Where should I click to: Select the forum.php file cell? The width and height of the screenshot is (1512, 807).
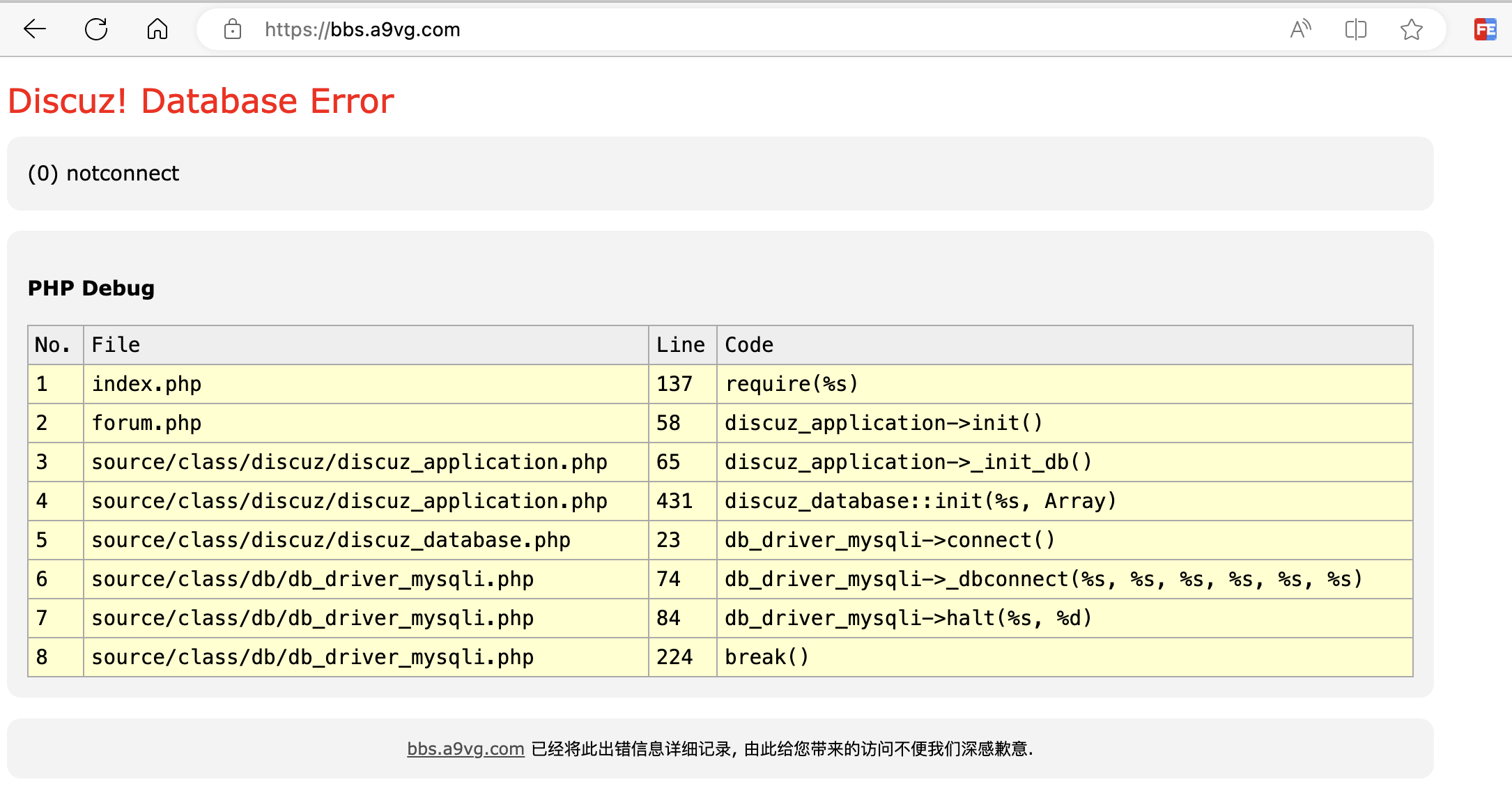click(366, 423)
